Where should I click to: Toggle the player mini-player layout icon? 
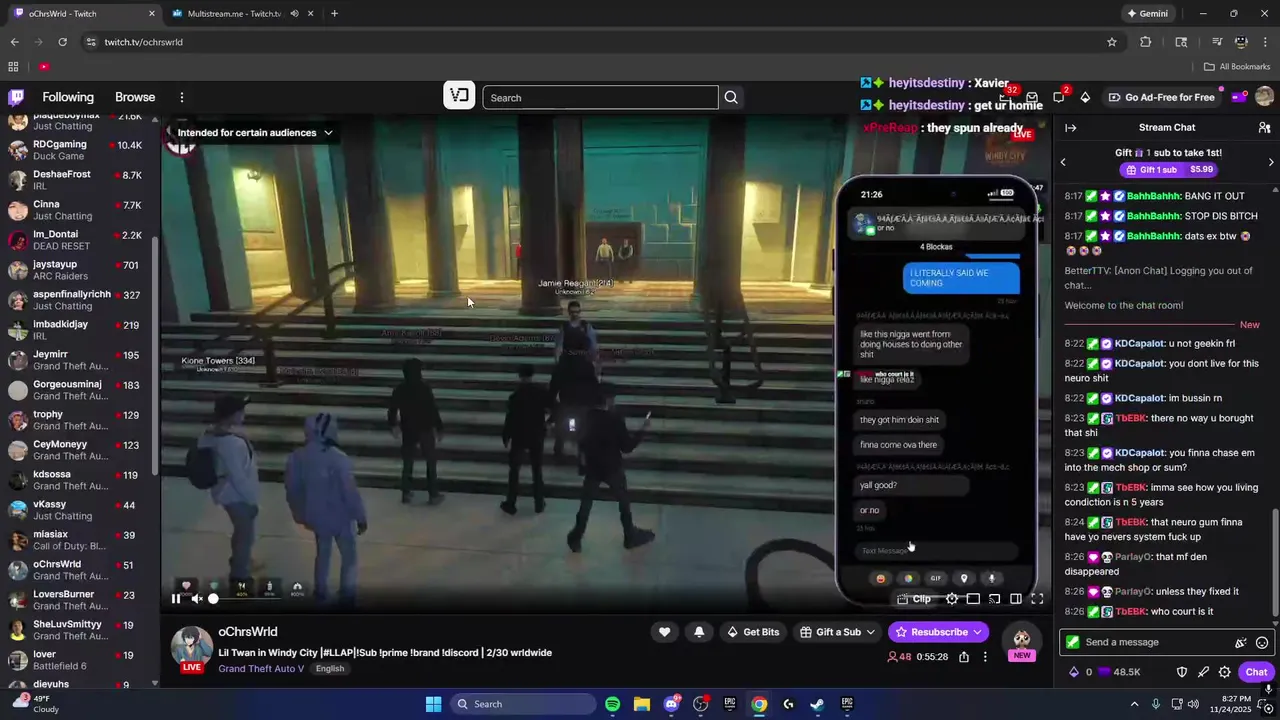tap(973, 599)
